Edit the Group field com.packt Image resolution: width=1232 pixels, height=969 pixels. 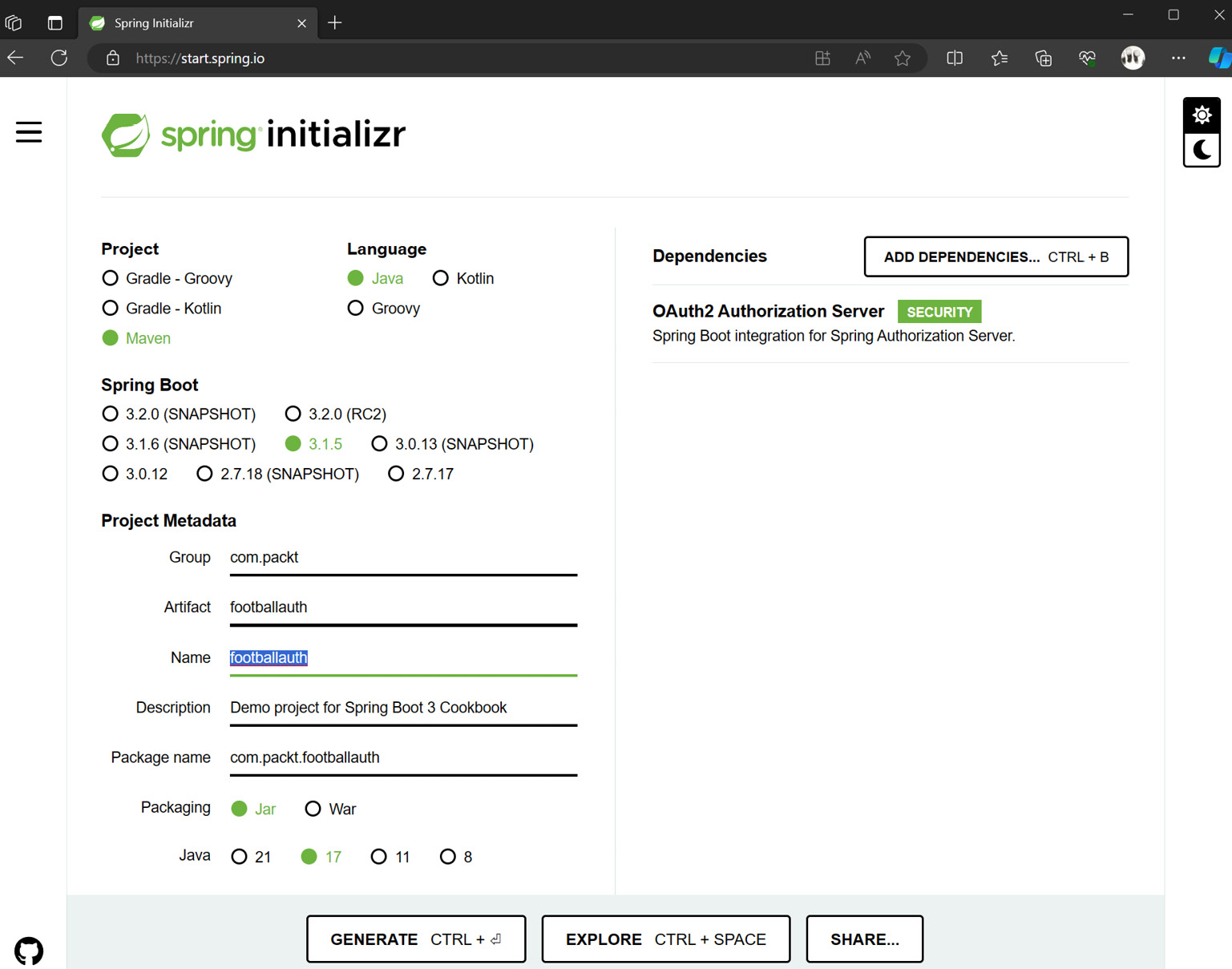403,558
